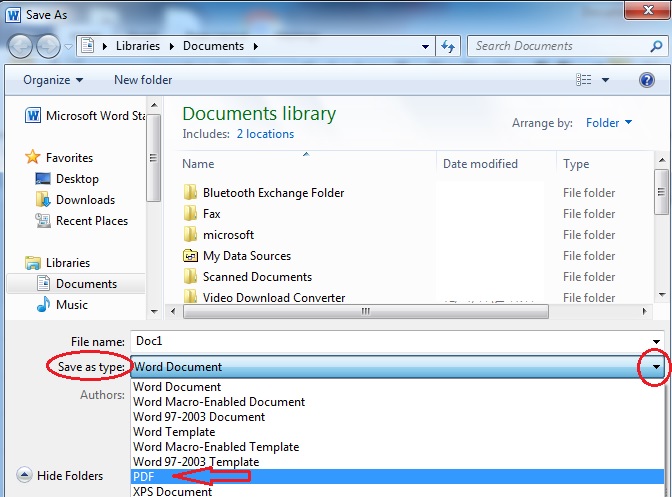
Task: Click navigation pane scroll down arrow
Action: [x=154, y=311]
